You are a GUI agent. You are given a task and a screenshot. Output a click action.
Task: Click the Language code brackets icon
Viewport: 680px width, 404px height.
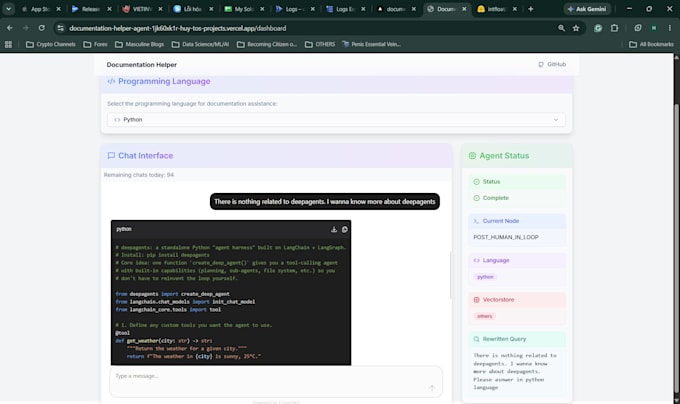pyautogui.click(x=476, y=261)
